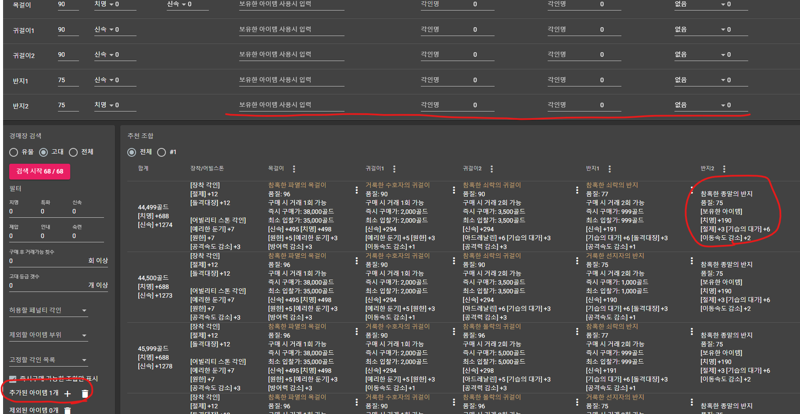Open kebab menu next to 참혹한 파멸의 목걸이 in 44,499골드 row
The width and height of the screenshot is (800, 414).
[357, 190]
